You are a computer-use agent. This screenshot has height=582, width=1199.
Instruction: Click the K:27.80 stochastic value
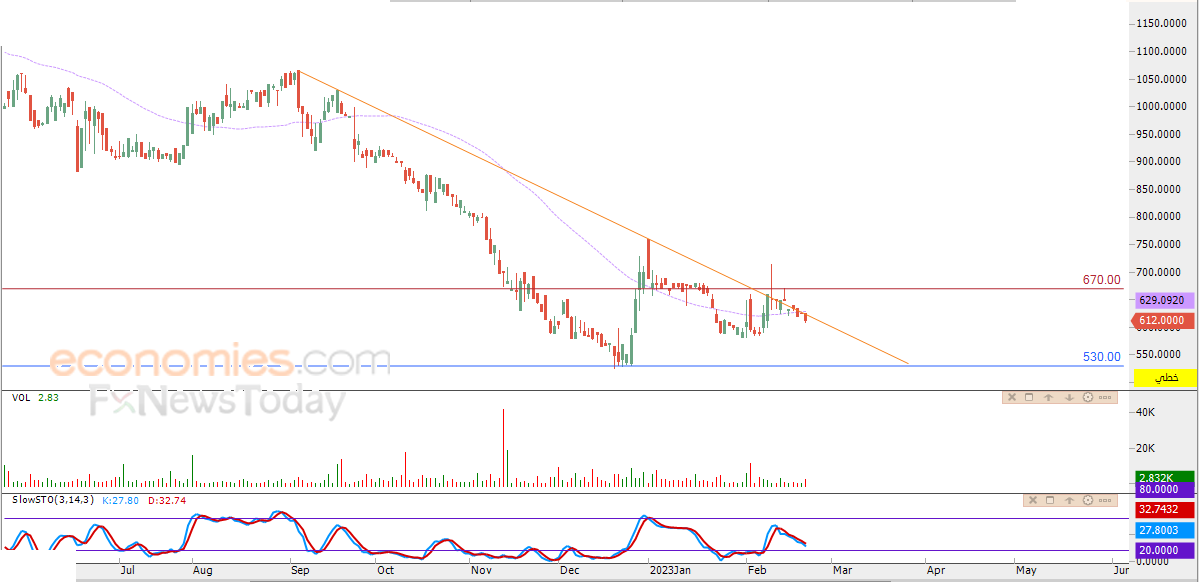[x=120, y=500]
